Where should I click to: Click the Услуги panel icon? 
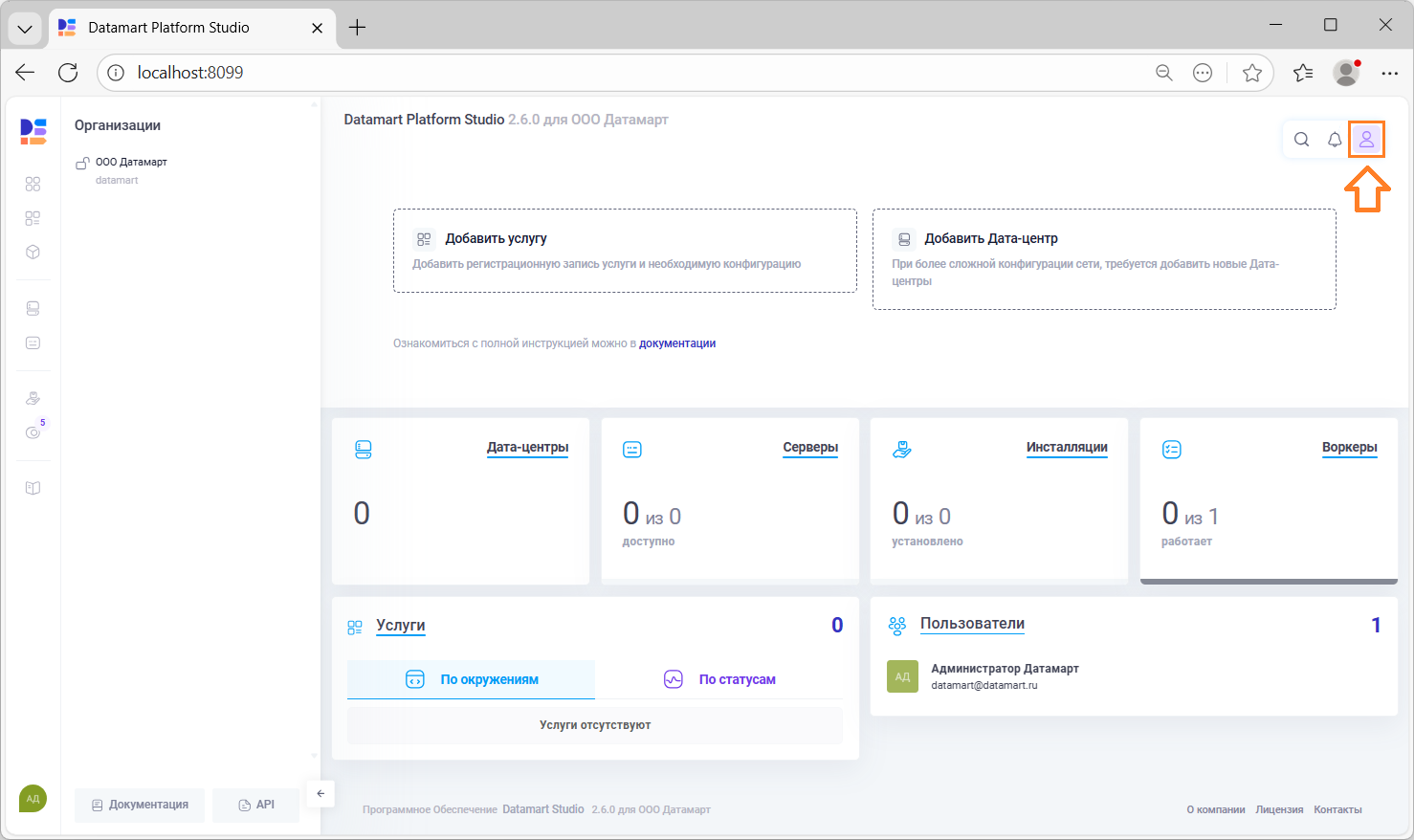(355, 628)
